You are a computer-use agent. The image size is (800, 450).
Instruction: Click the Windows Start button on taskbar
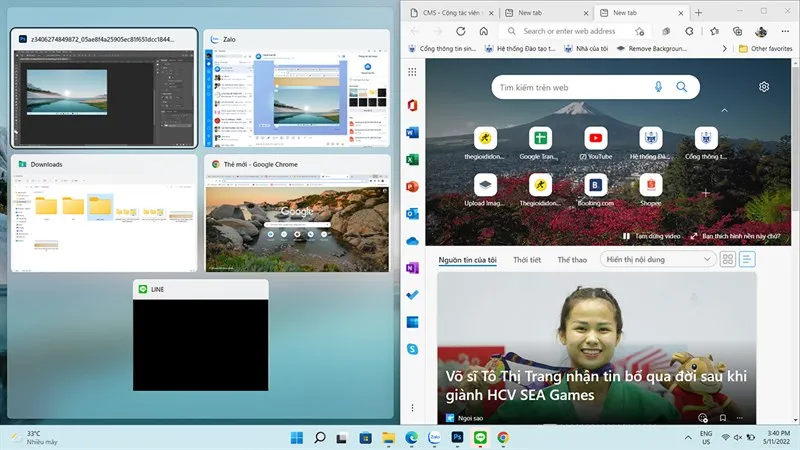pos(296,437)
